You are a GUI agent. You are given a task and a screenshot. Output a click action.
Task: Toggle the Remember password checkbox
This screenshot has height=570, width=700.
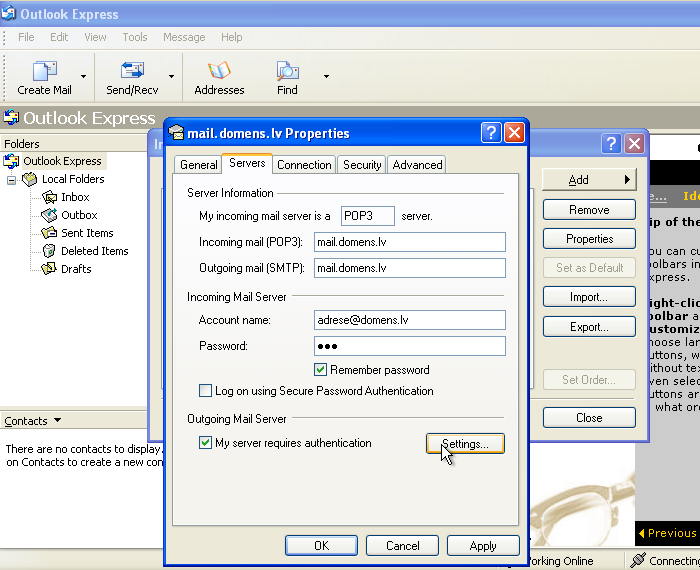pos(321,370)
